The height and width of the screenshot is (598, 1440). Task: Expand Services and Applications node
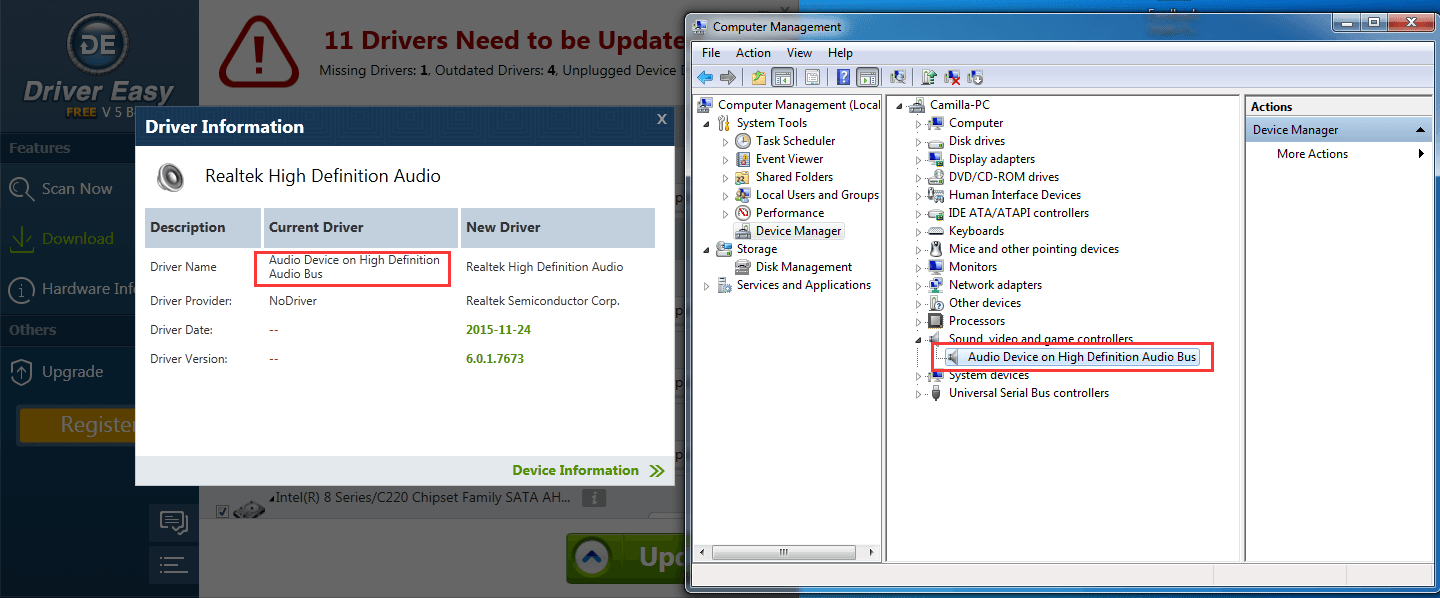click(x=708, y=285)
